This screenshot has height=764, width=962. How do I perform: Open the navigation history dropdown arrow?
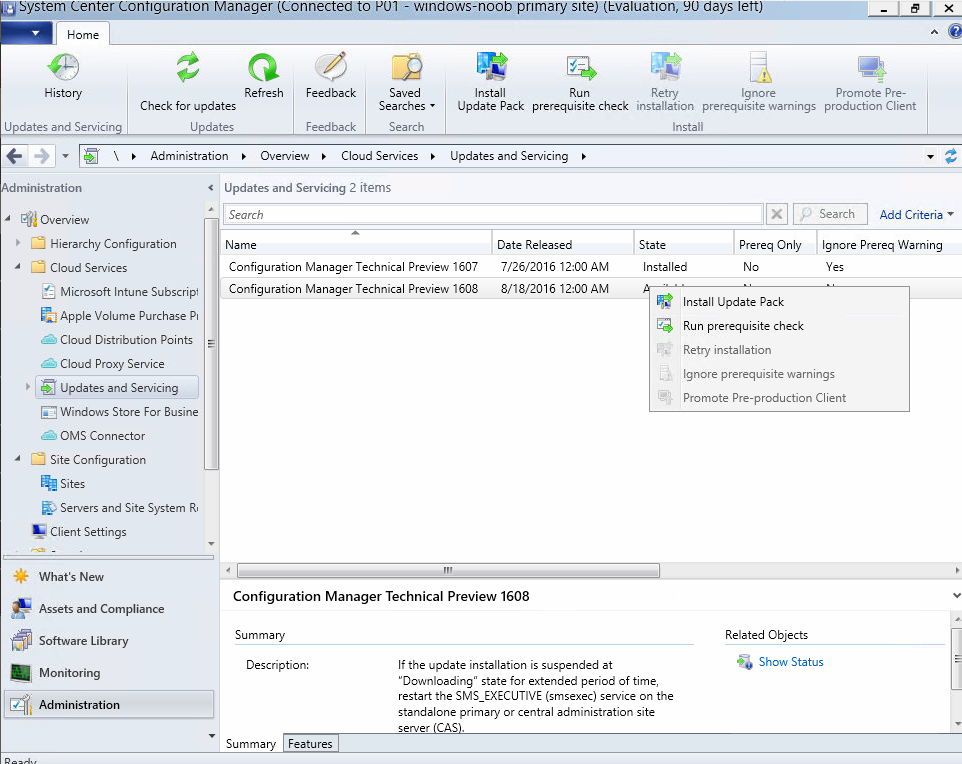(x=66, y=156)
